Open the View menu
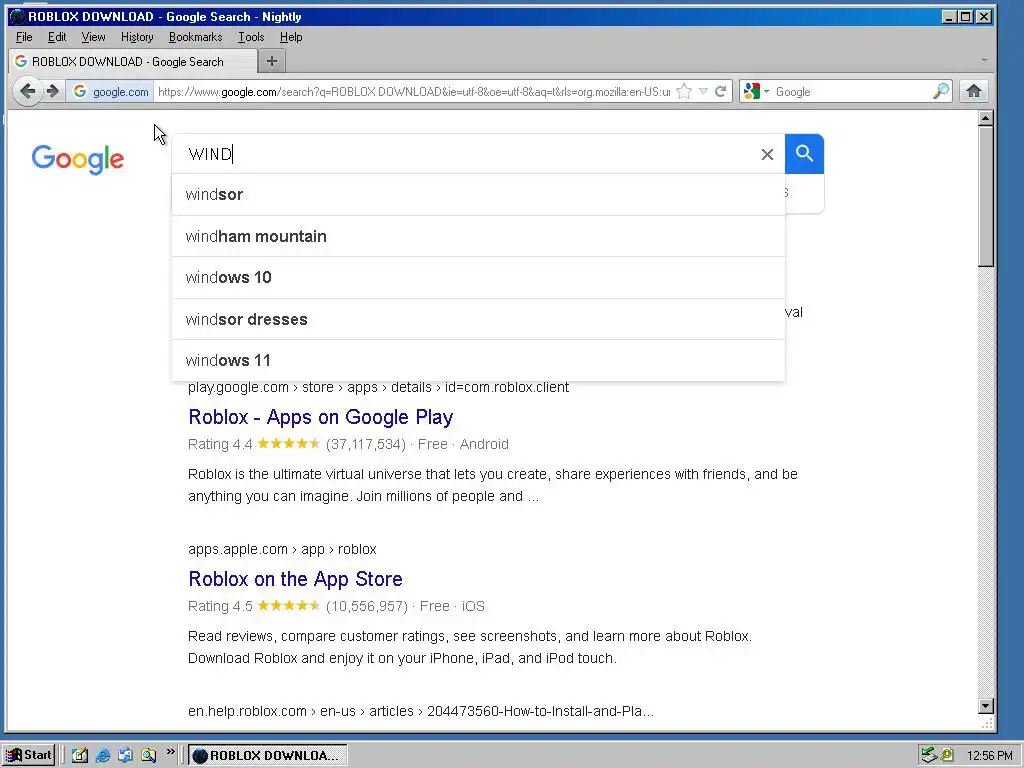1024x768 pixels. click(93, 37)
